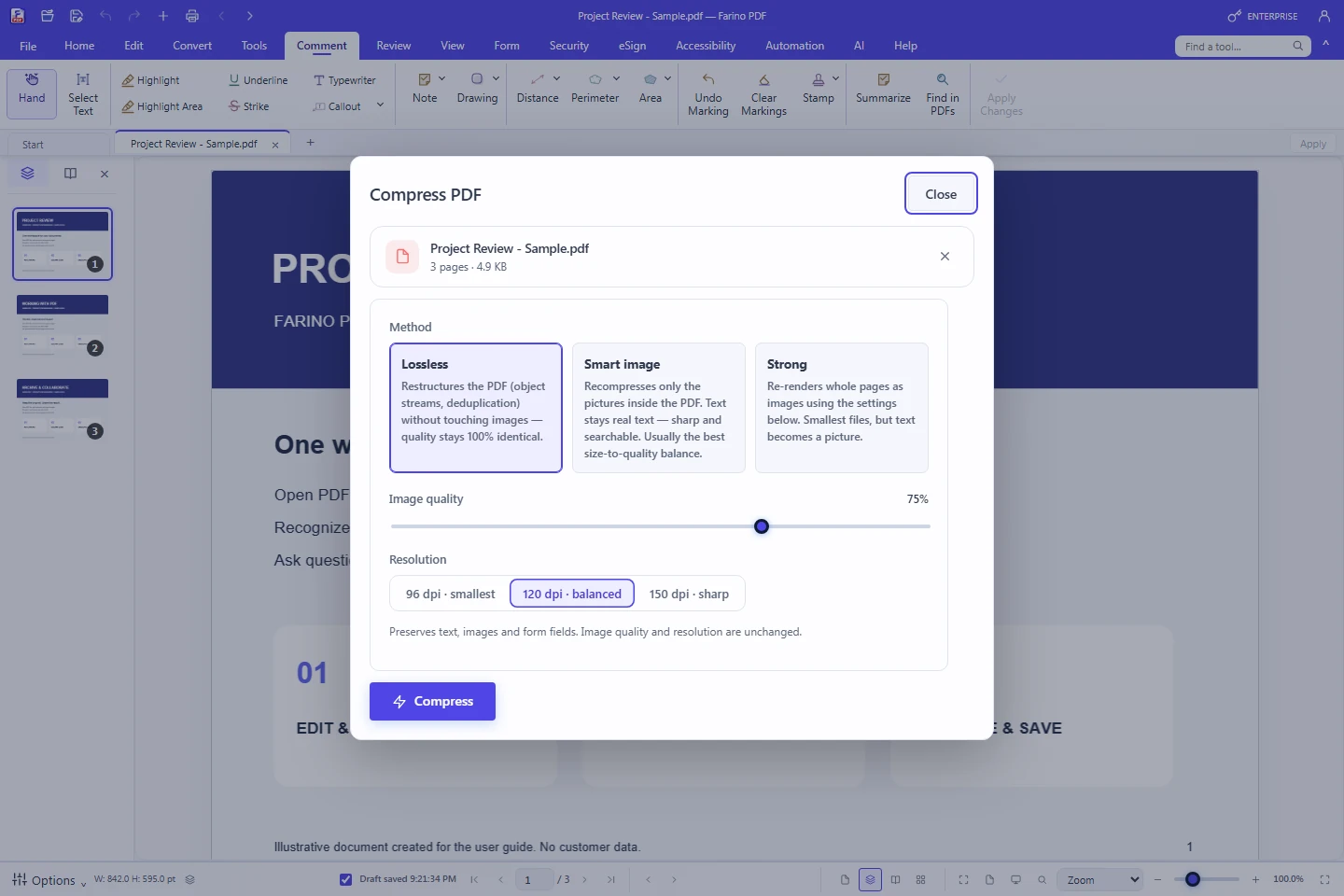The image size is (1344, 896).
Task: Click the Image quality slider handle
Action: [x=762, y=526]
